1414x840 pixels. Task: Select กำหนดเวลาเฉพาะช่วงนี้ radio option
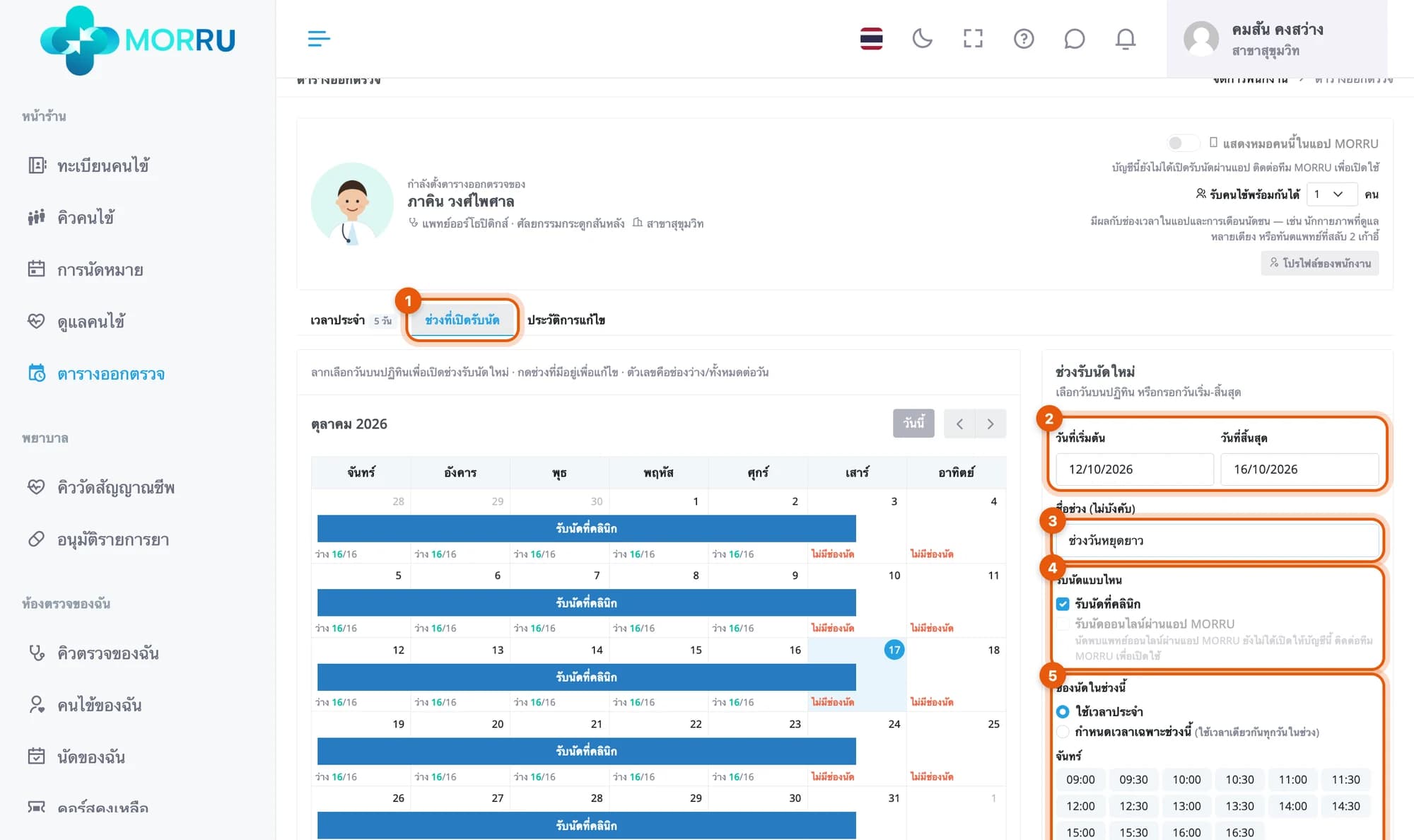(1062, 732)
